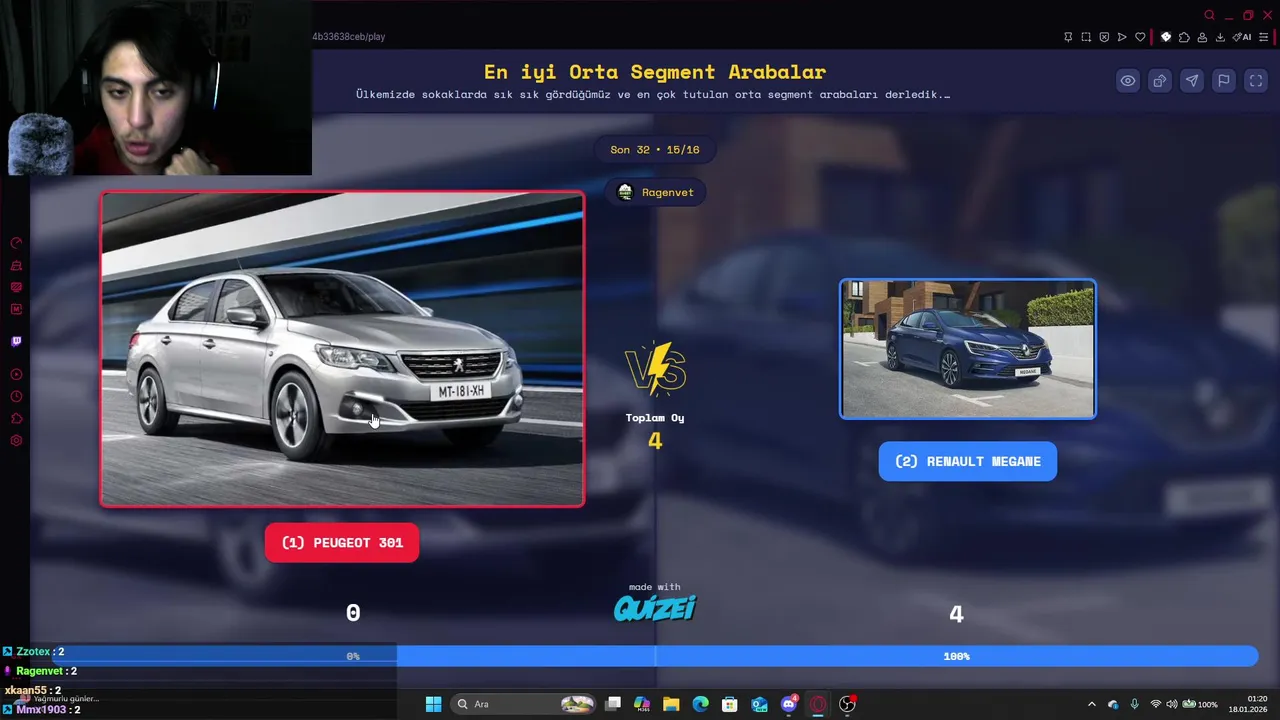
Task: Expand the hidden system tray icons chevron
Action: tap(1091, 704)
